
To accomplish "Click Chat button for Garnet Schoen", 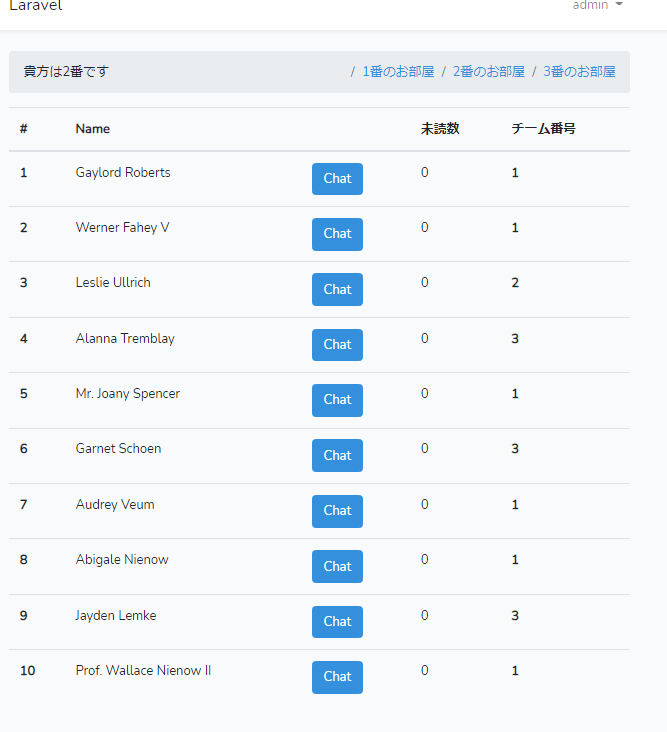I will 337,456.
